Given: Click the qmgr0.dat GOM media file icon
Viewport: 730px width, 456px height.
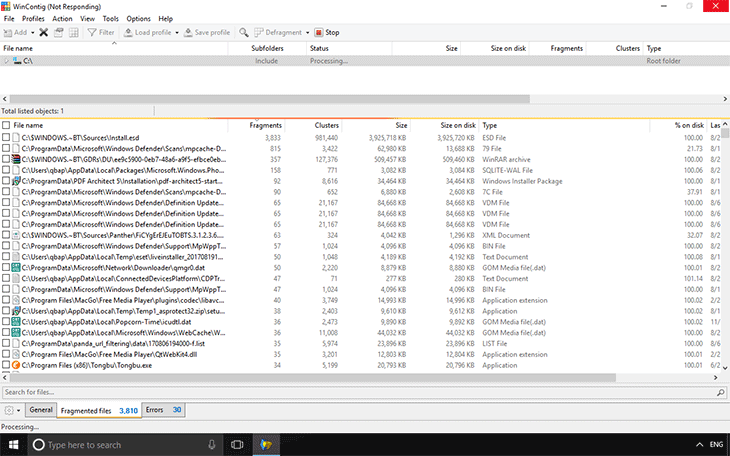Looking at the screenshot, I should (16, 267).
